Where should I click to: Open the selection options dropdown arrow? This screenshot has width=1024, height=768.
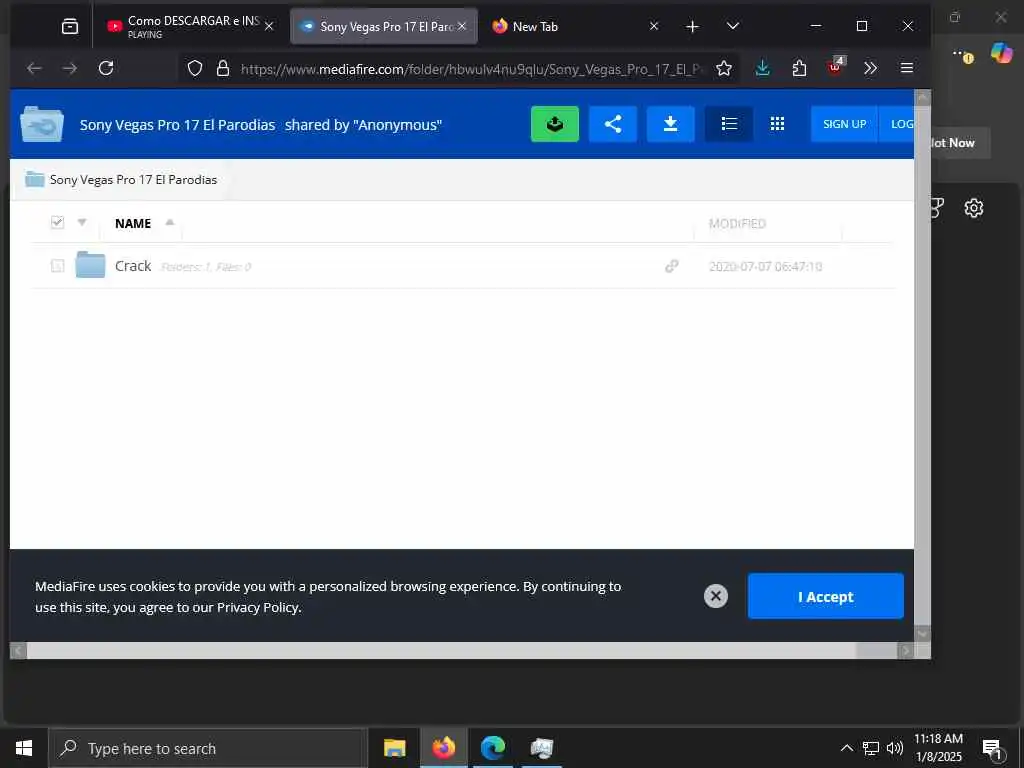coord(82,223)
